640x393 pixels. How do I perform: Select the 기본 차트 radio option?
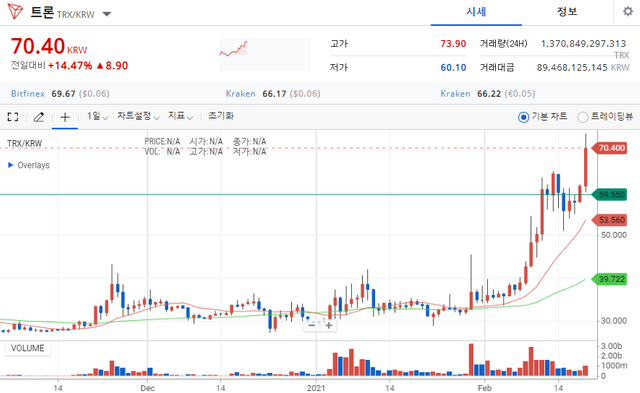pyautogui.click(x=523, y=118)
